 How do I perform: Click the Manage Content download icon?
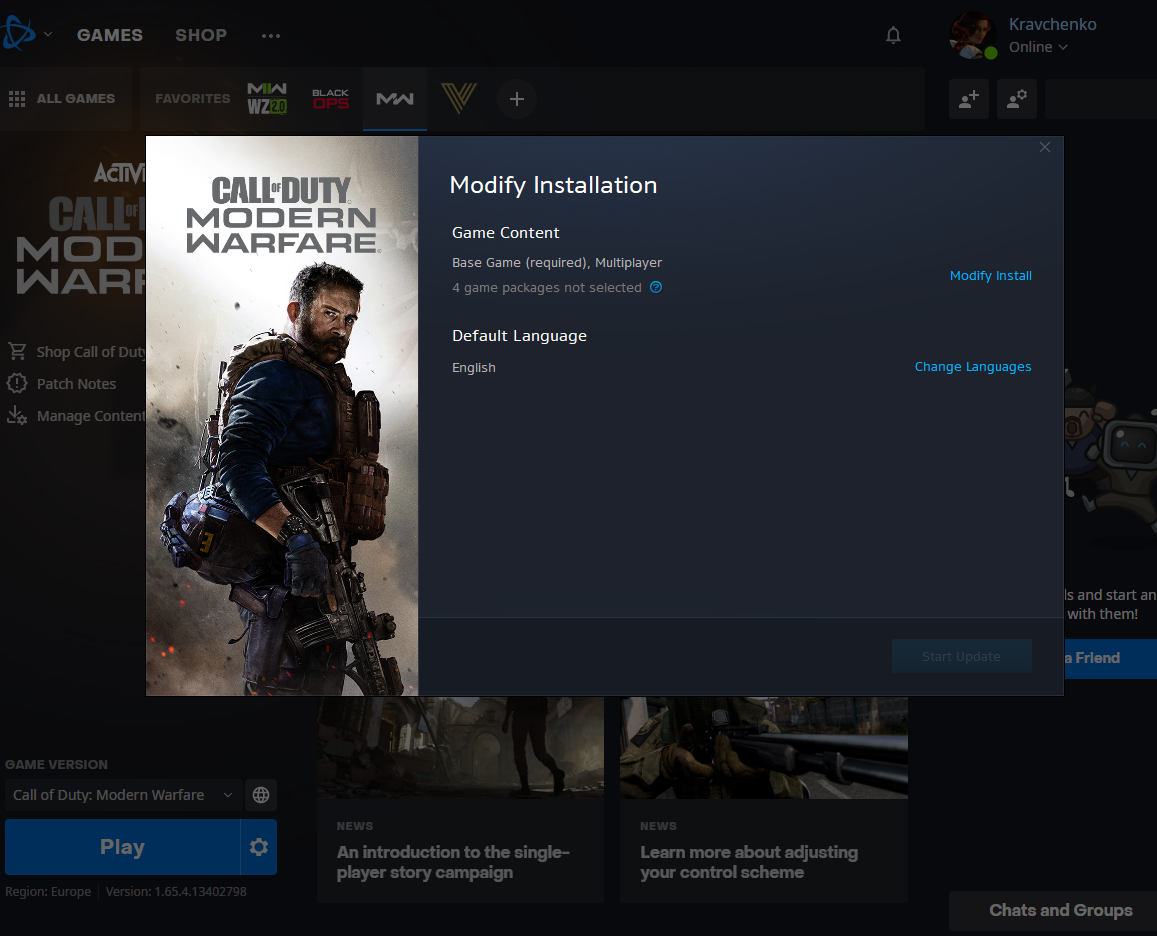(17, 416)
